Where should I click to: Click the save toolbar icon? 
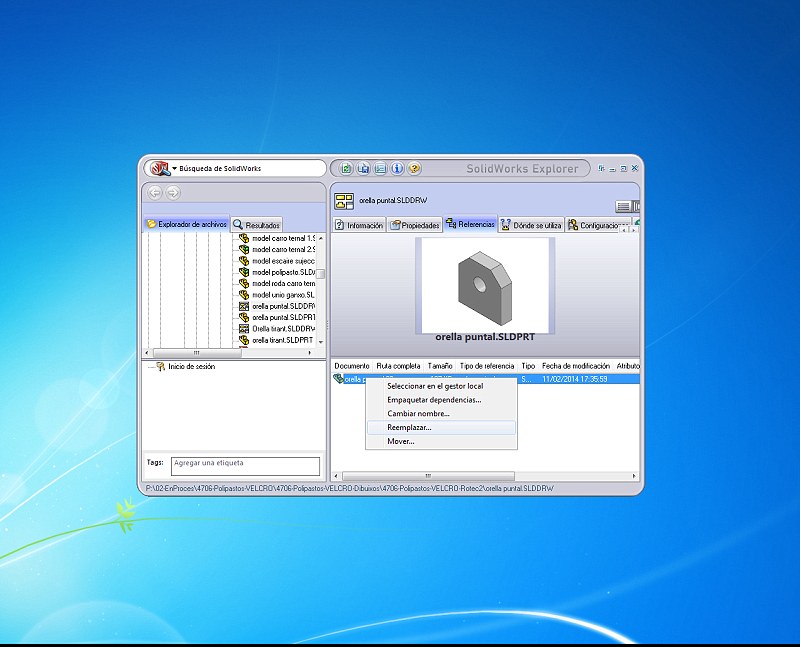tap(363, 168)
